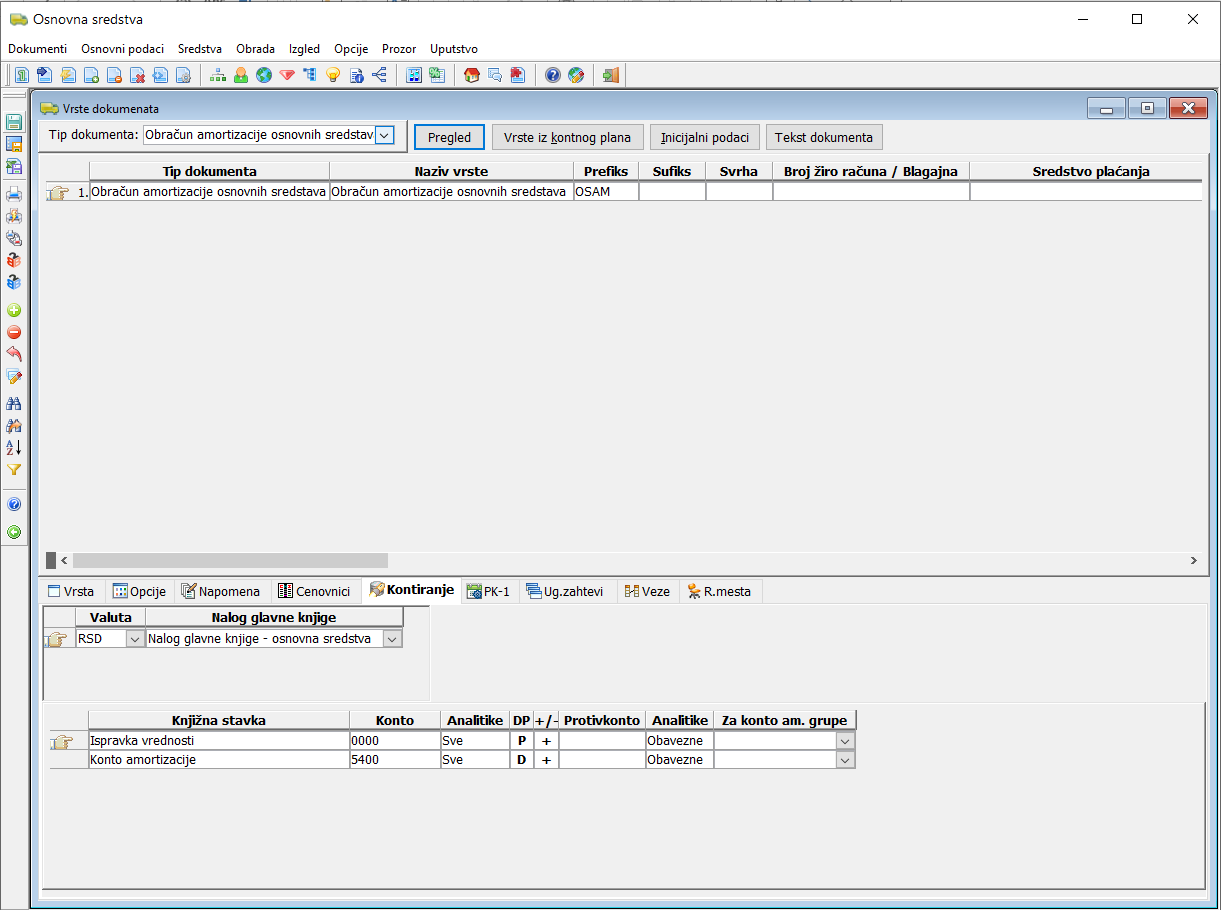This screenshot has height=910, width=1221.
Task: Click the horizontal scrollbar of the document grid
Action: point(230,561)
